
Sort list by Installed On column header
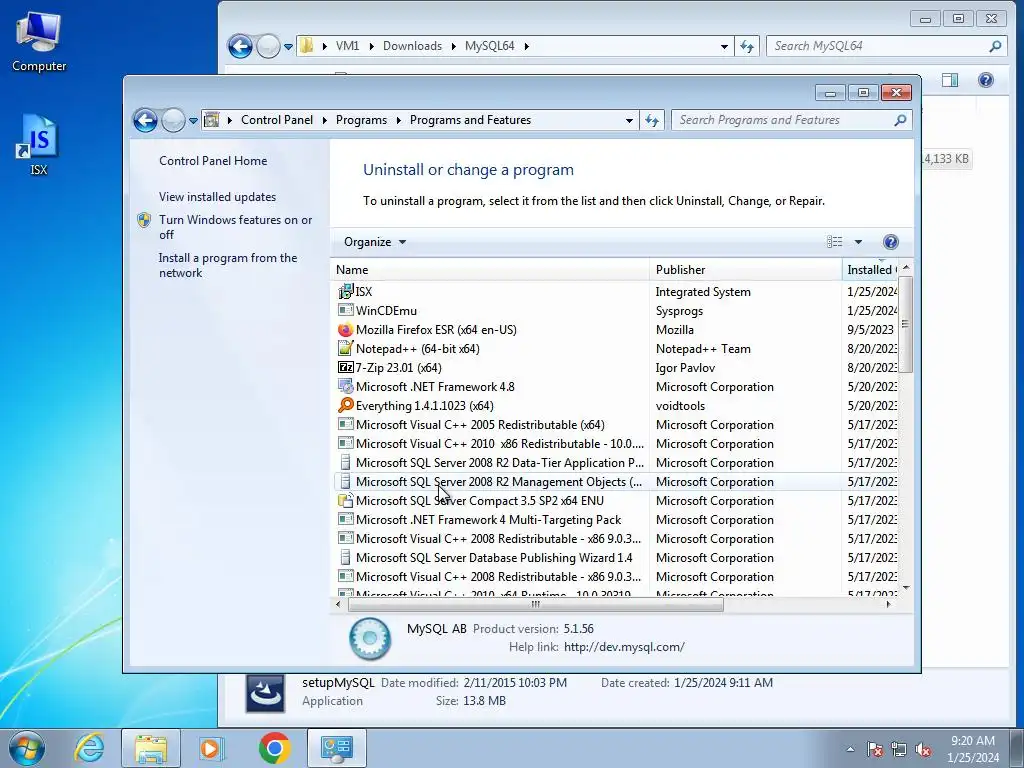coord(871,270)
